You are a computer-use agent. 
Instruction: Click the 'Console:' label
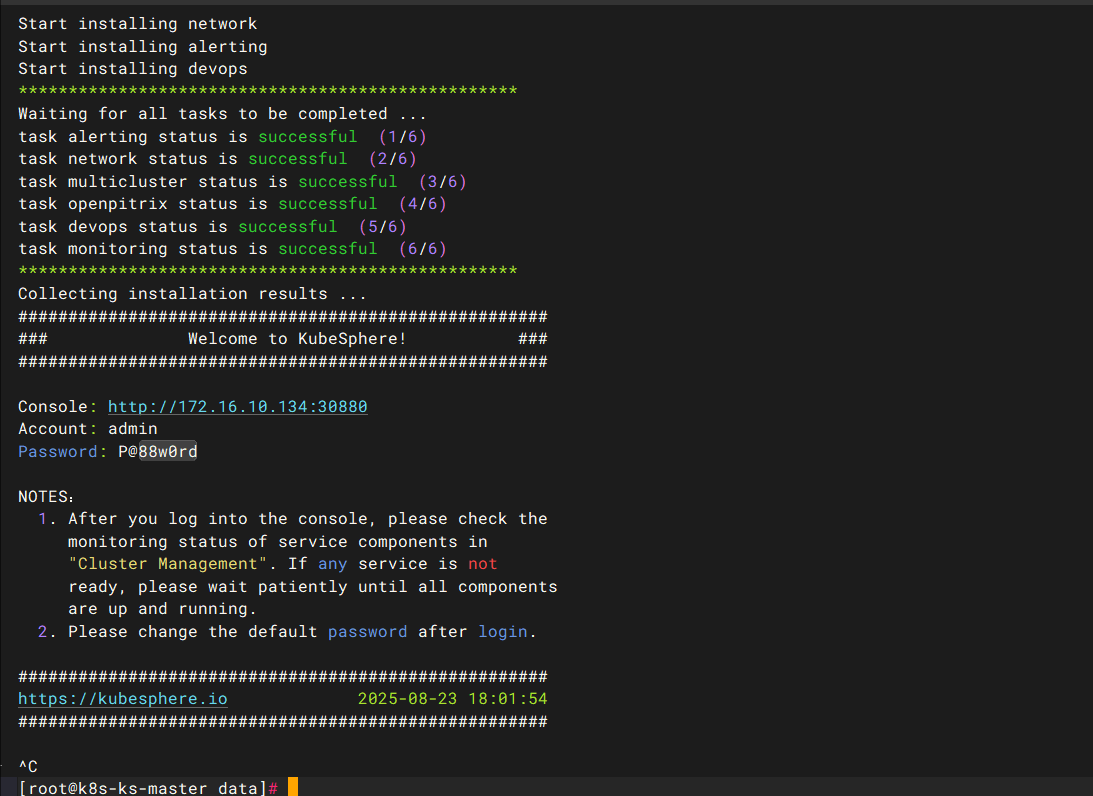pos(58,406)
